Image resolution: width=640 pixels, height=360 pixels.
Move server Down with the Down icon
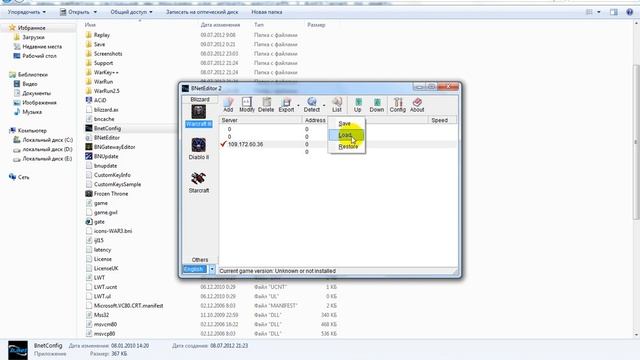(377, 105)
